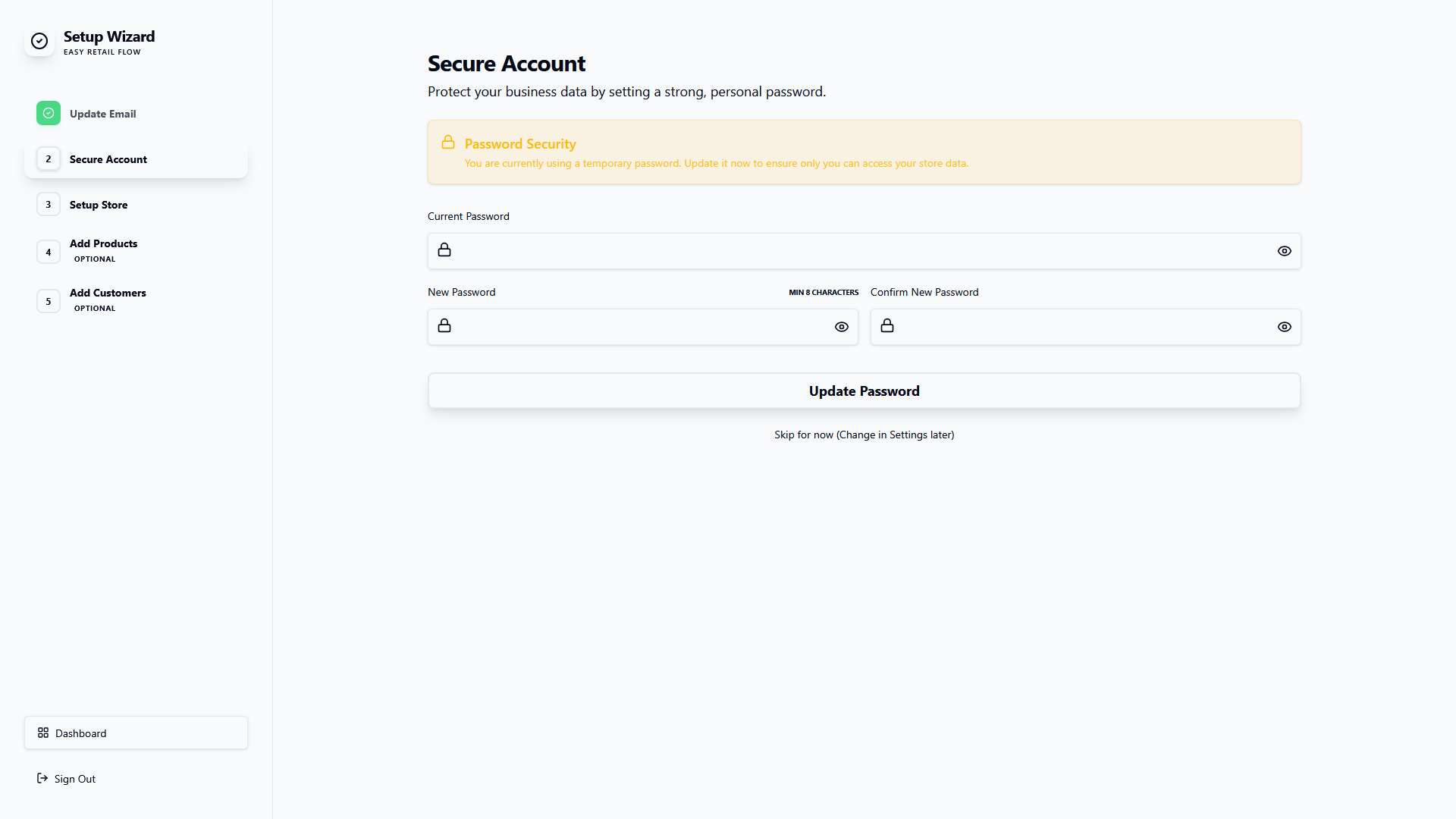This screenshot has width=1456, height=819.
Task: Focus the Confirm New Password input field
Action: tap(1086, 327)
